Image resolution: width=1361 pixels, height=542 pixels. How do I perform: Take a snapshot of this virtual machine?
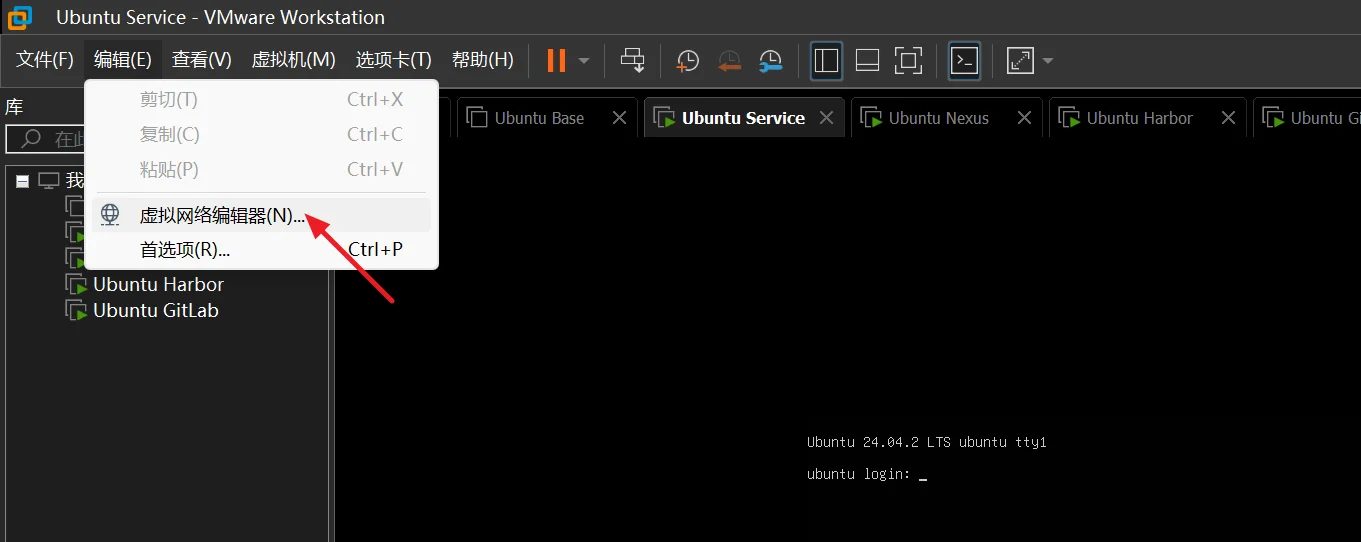(x=688, y=60)
